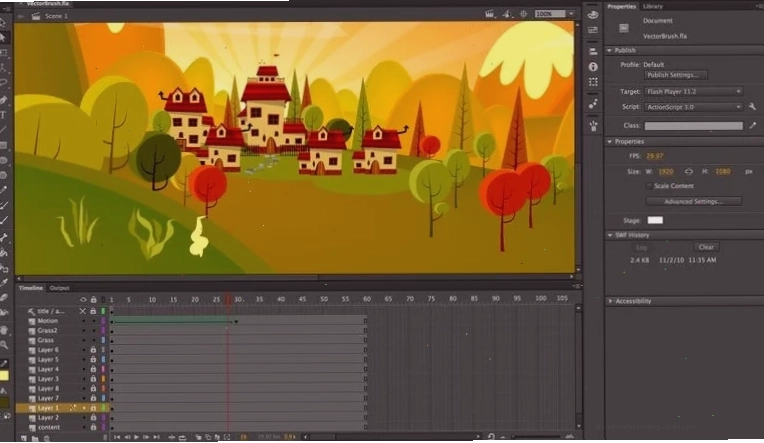Click the Class input field
Image resolution: width=764 pixels, height=443 pixels.
click(x=694, y=126)
